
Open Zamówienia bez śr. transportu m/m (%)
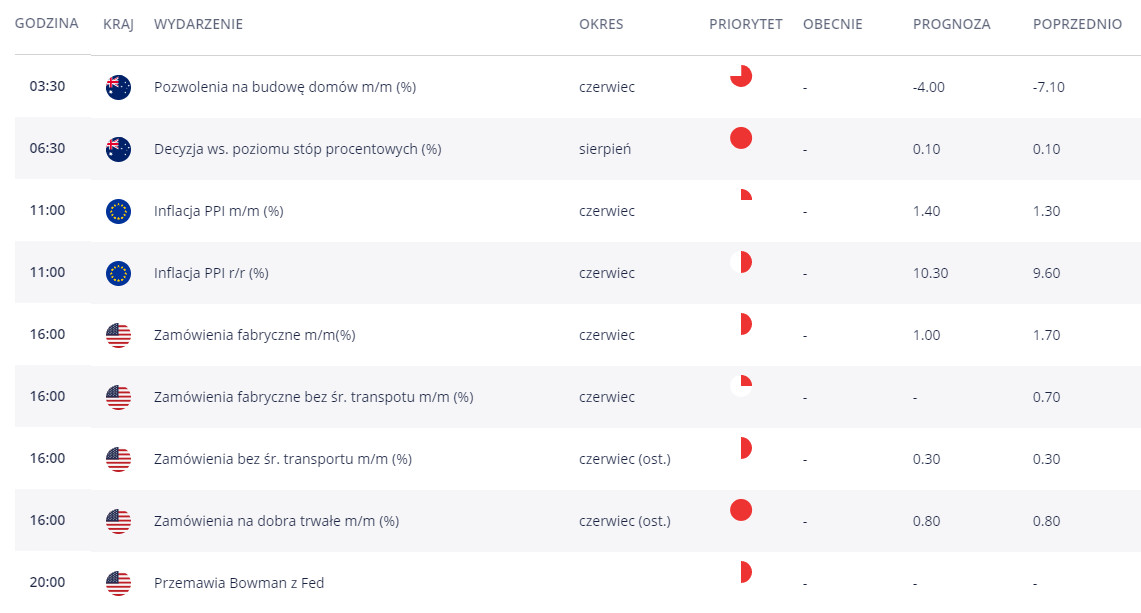(283, 459)
